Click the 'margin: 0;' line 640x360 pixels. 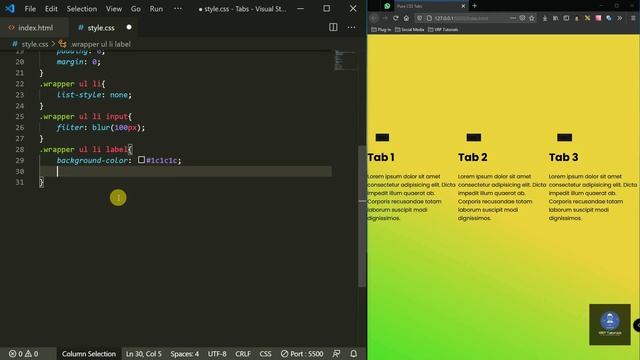[78, 62]
